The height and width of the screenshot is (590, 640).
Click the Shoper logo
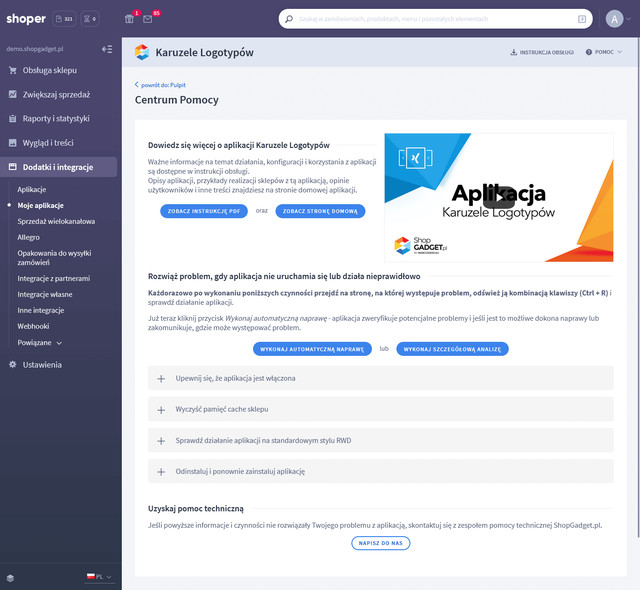click(x=26, y=19)
